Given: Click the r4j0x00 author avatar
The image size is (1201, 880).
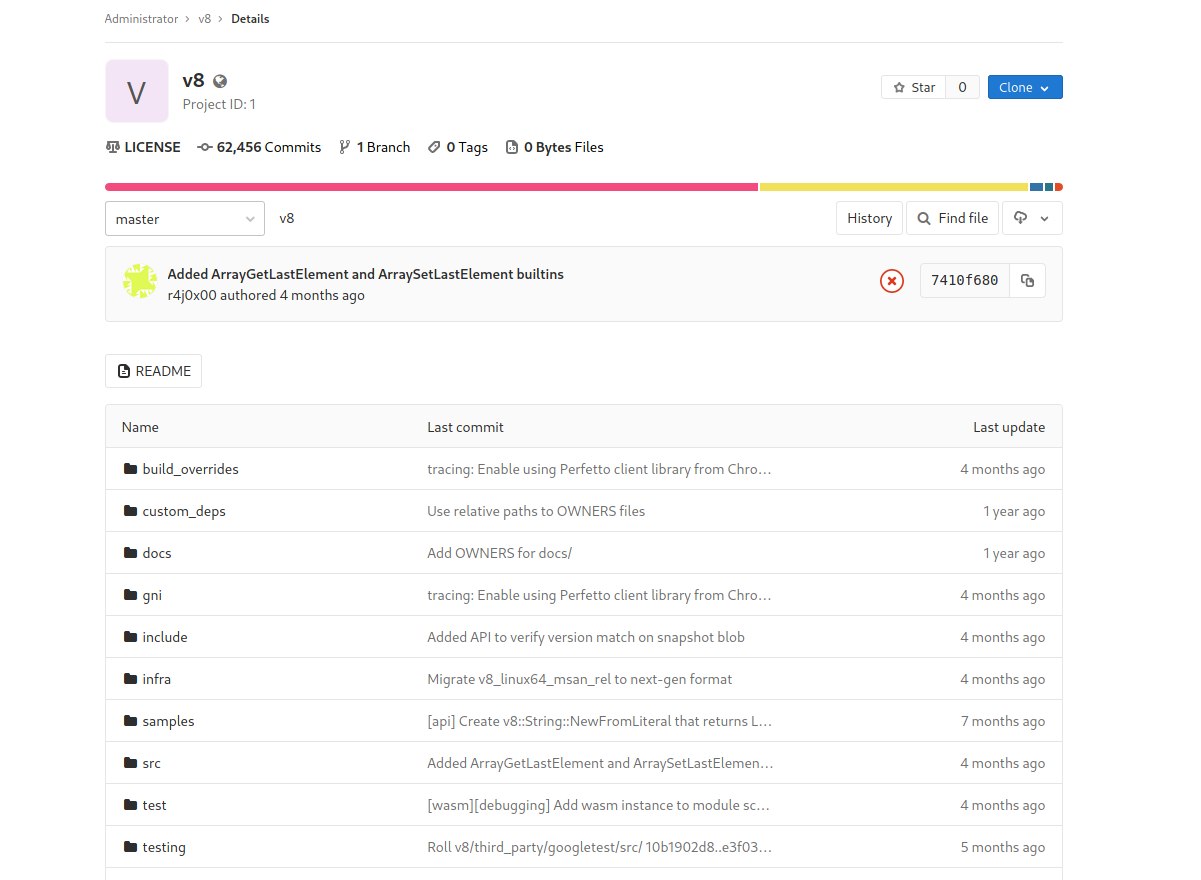Looking at the screenshot, I should tap(139, 281).
